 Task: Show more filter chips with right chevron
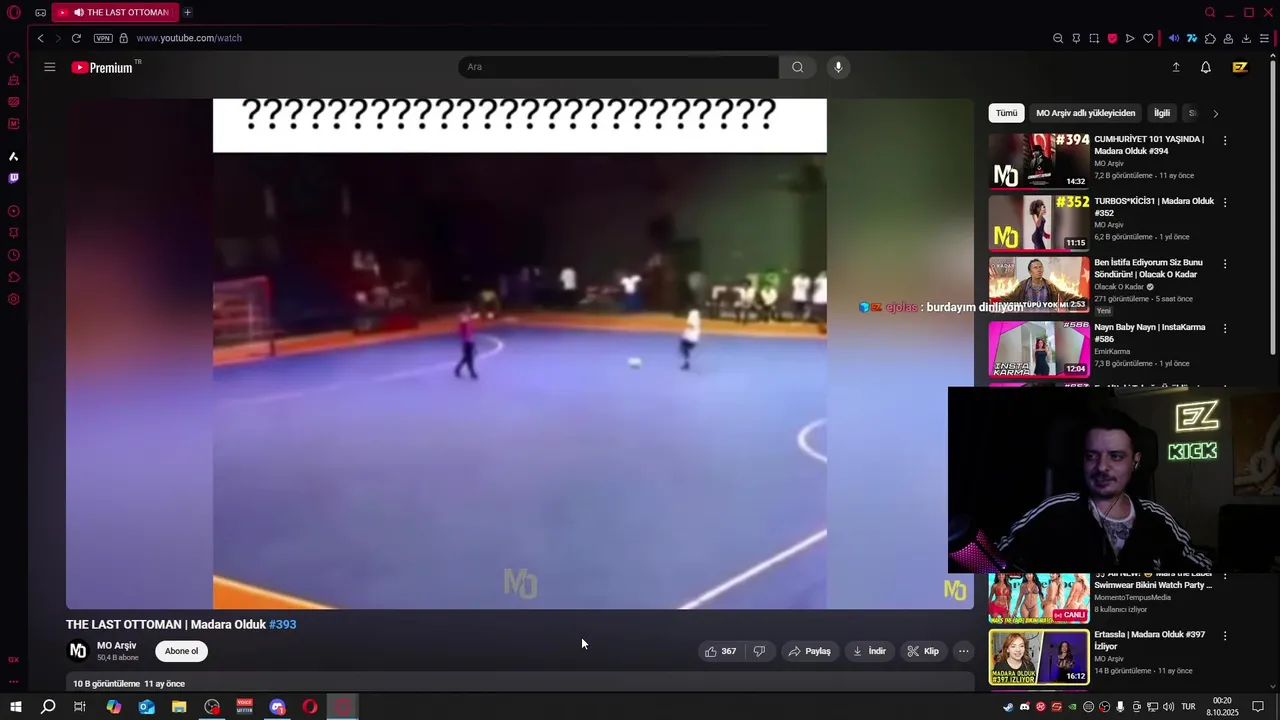click(1215, 113)
